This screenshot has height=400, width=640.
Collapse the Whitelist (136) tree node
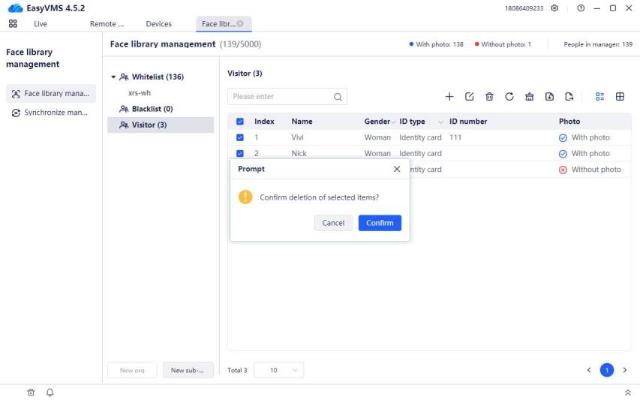(113, 77)
